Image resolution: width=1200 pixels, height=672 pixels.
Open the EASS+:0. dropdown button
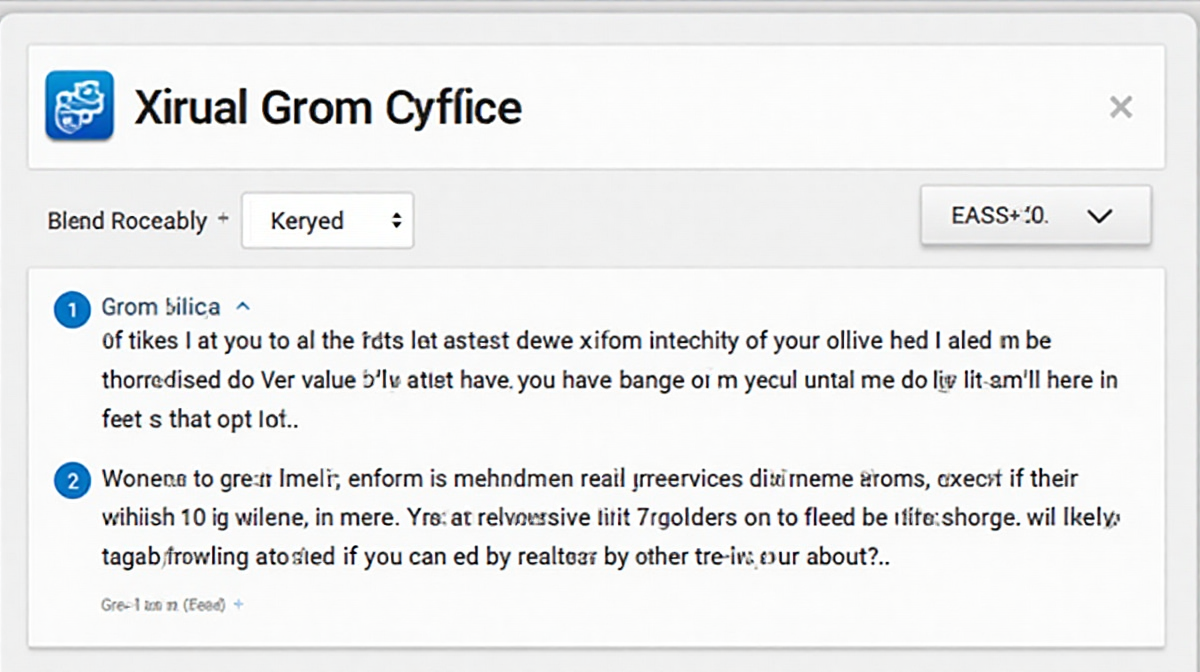1035,215
